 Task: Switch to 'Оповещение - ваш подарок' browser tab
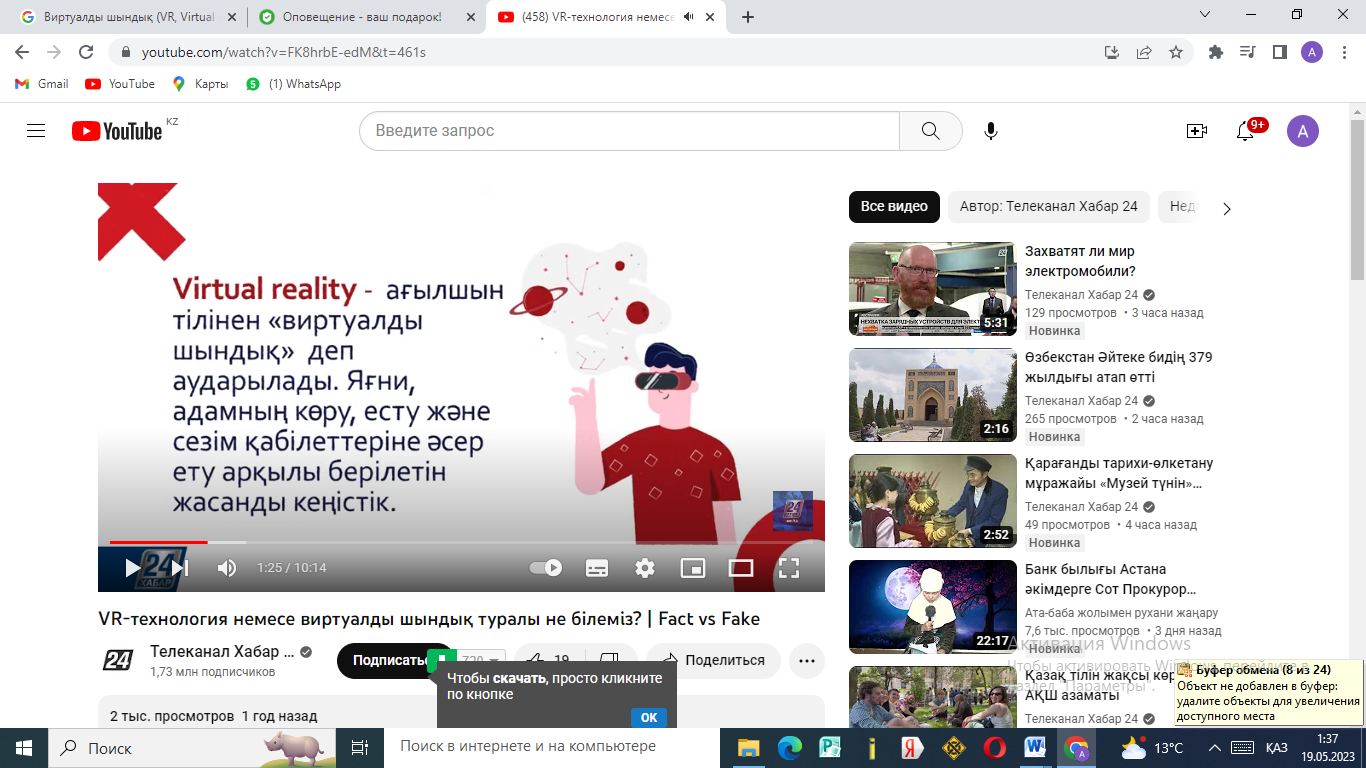[362, 17]
